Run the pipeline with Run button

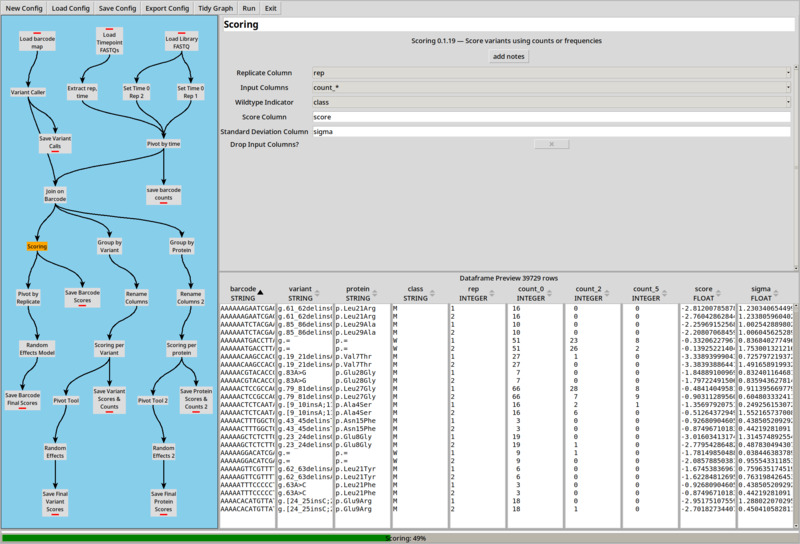249,8
